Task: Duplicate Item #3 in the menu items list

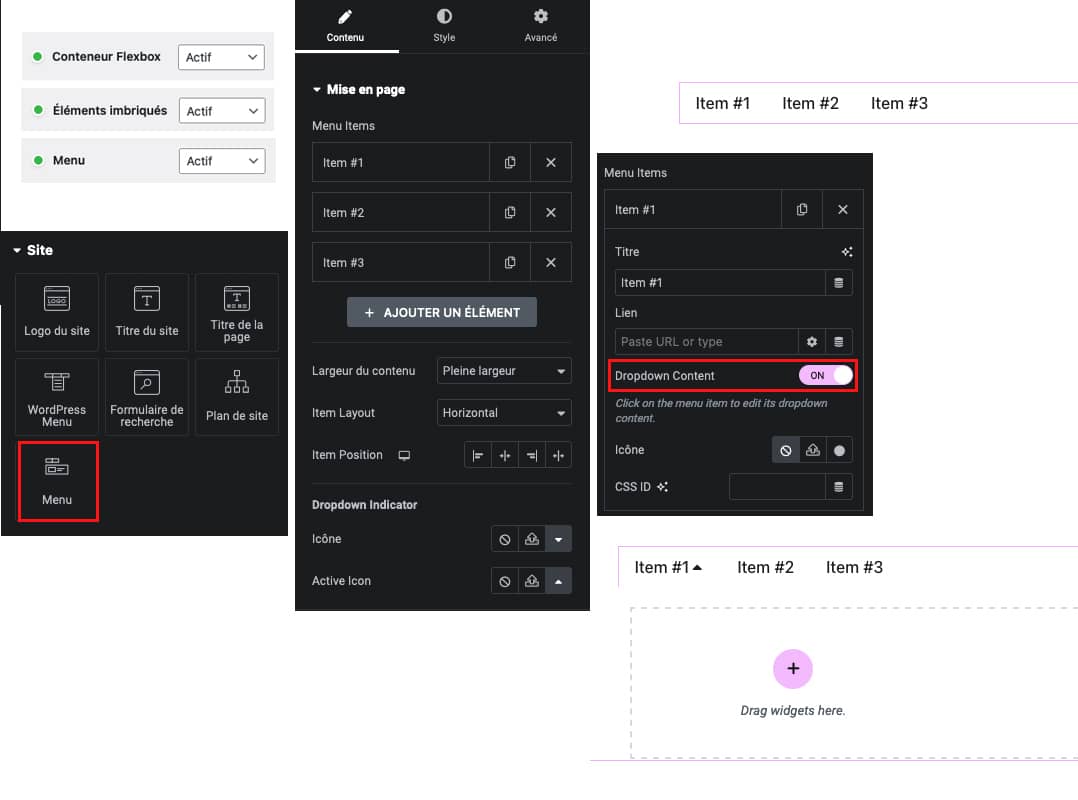Action: point(510,263)
